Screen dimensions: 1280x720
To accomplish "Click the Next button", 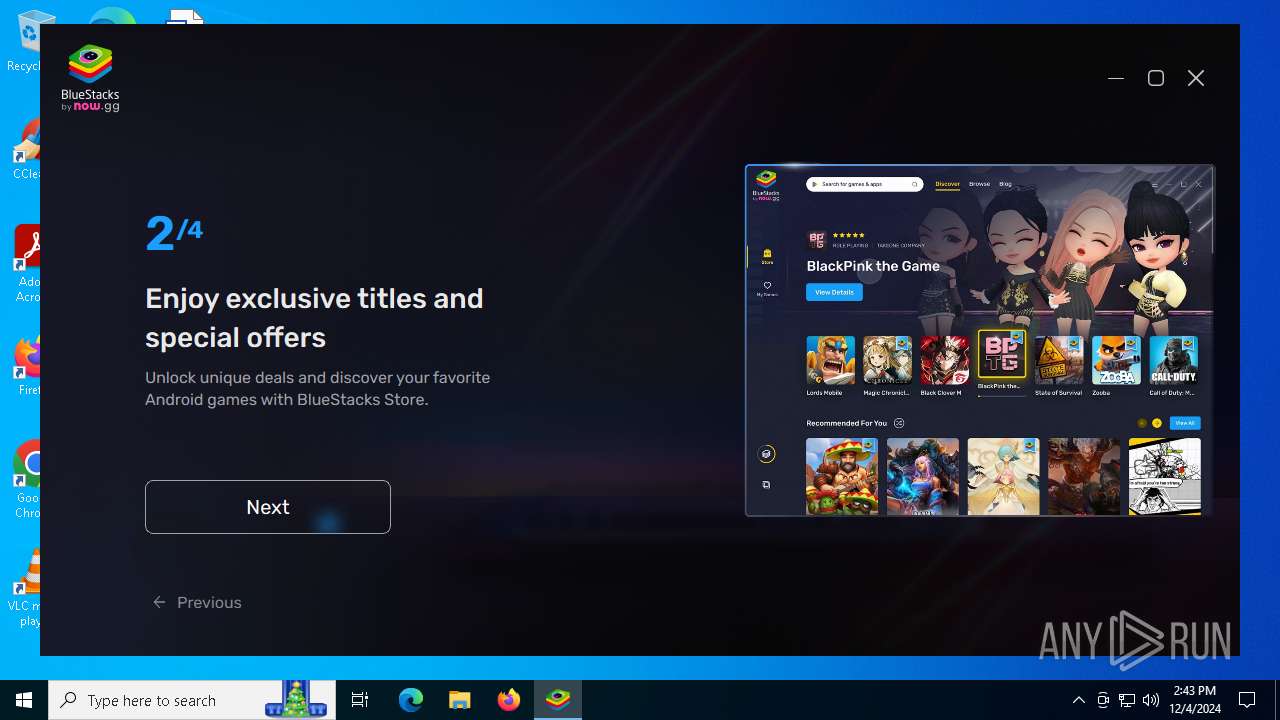I will click(x=267, y=507).
